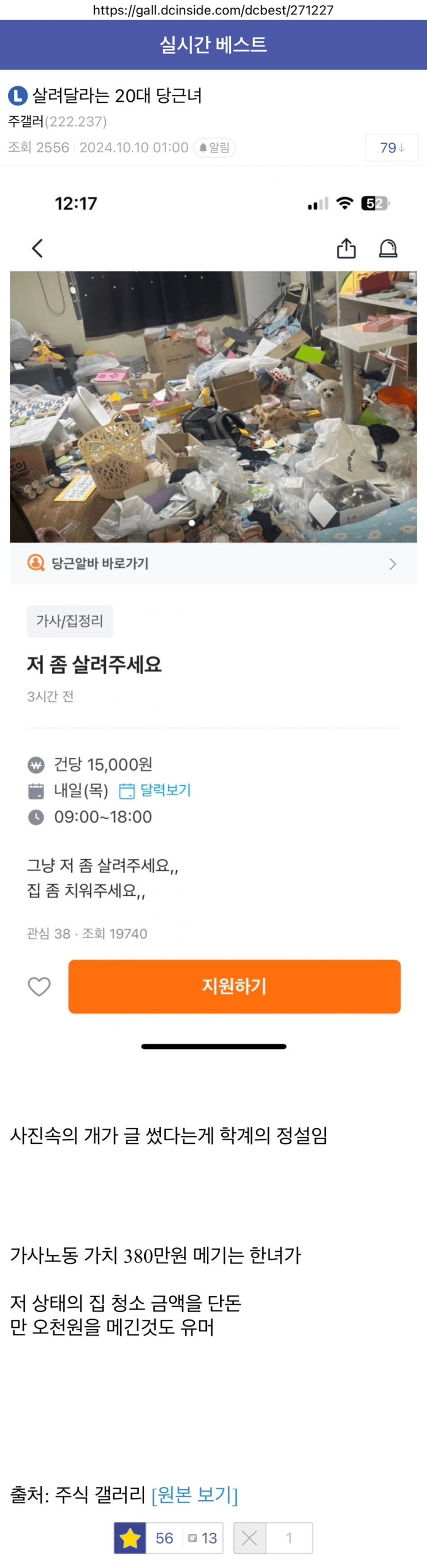The image size is (427, 1568).
Task: Toggle the heart favorite icon
Action: pos(40,986)
